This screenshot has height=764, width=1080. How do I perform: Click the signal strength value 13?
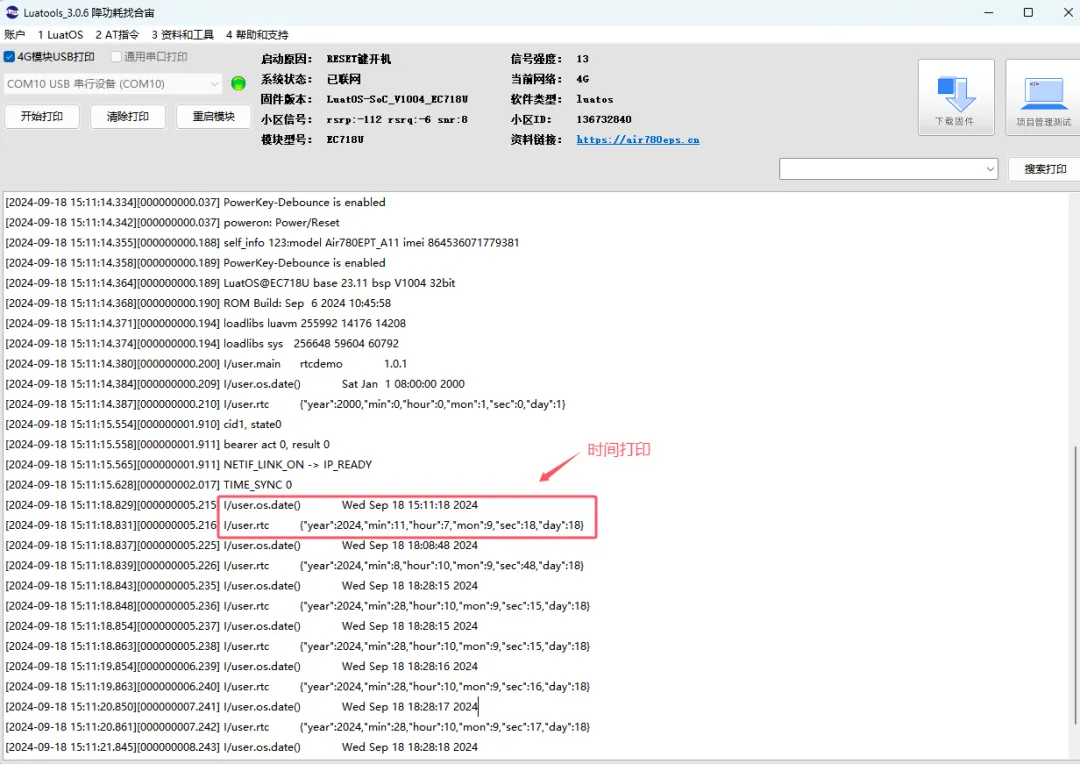point(583,59)
